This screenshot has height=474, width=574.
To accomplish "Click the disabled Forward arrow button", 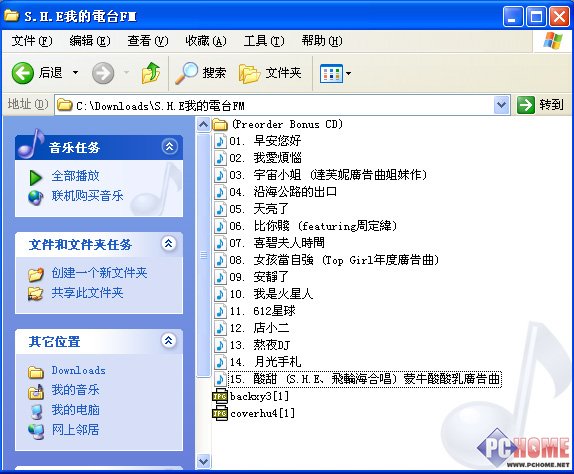I will click(x=103, y=73).
